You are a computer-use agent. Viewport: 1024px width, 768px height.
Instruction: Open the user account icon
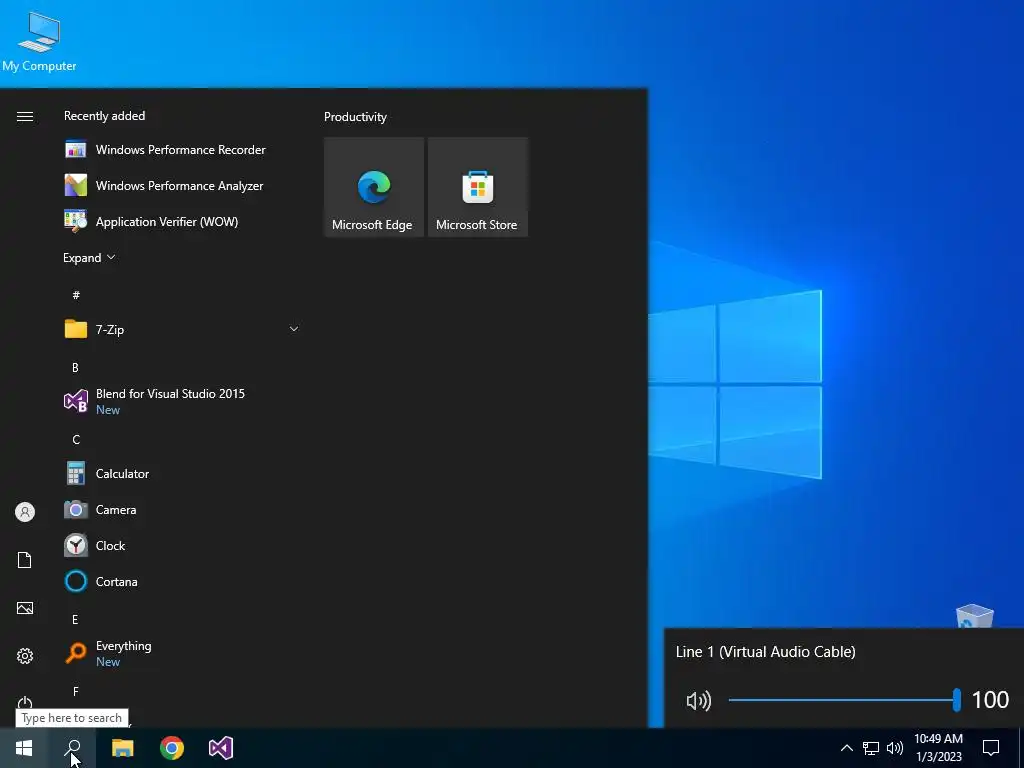pos(25,512)
